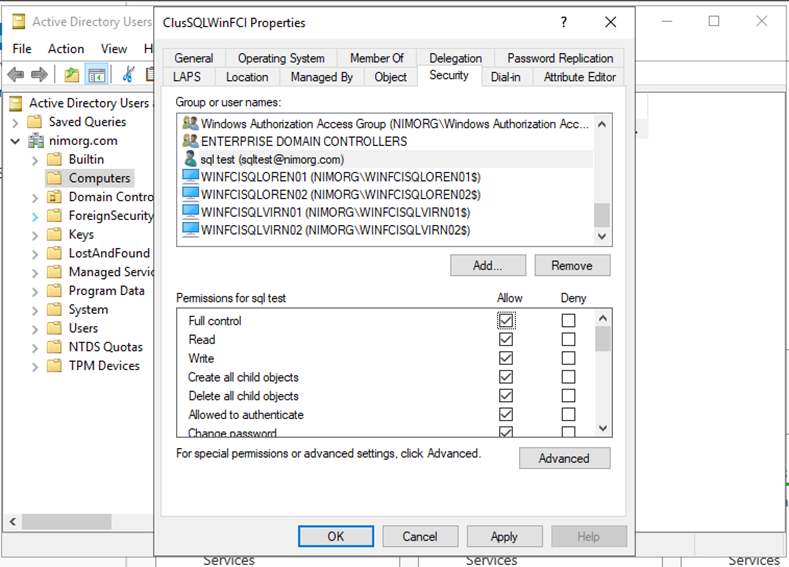Click the WINFCISQLVIRN01 computer icon
The image size is (789, 567).
click(190, 212)
